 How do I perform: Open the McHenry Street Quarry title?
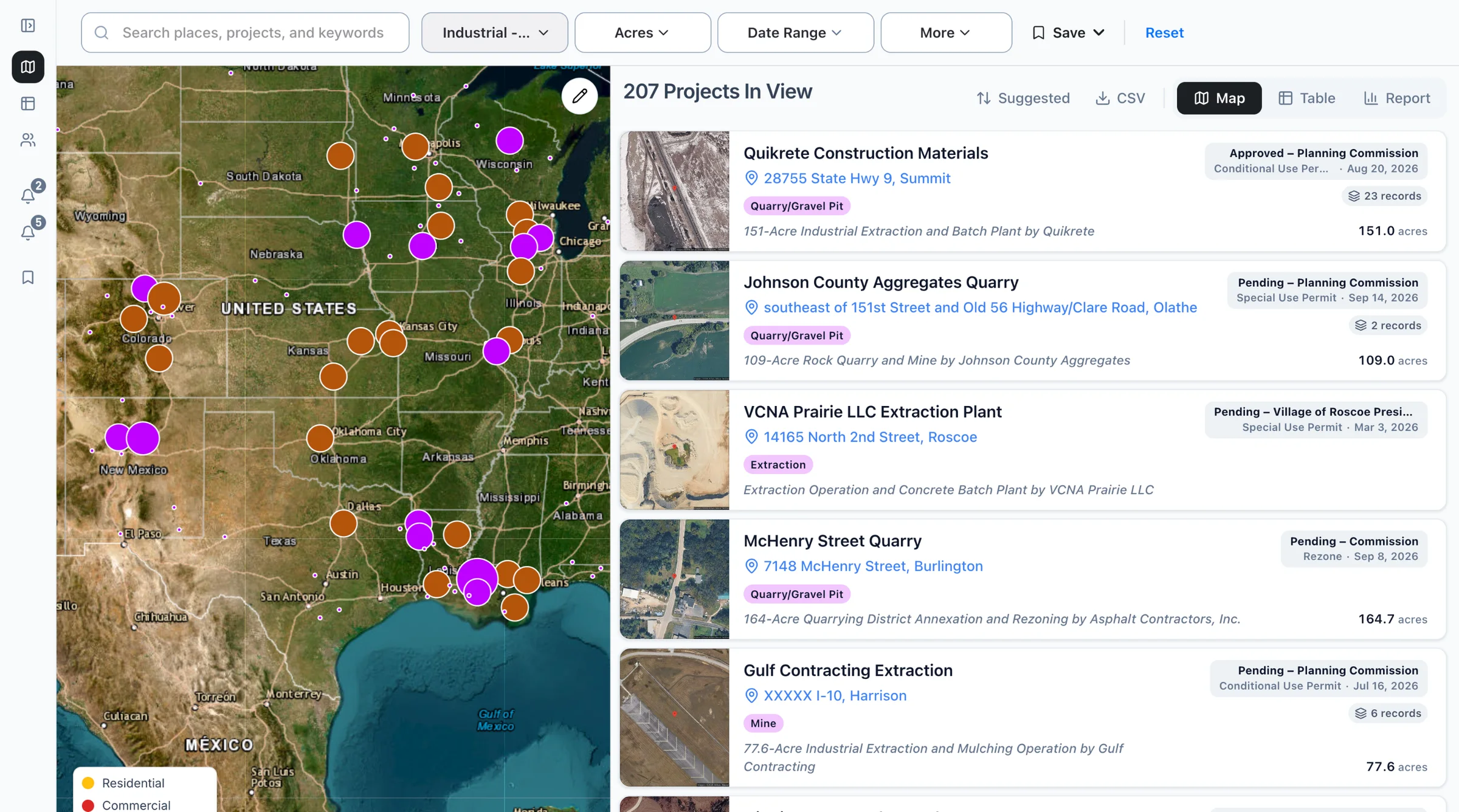[x=832, y=541]
